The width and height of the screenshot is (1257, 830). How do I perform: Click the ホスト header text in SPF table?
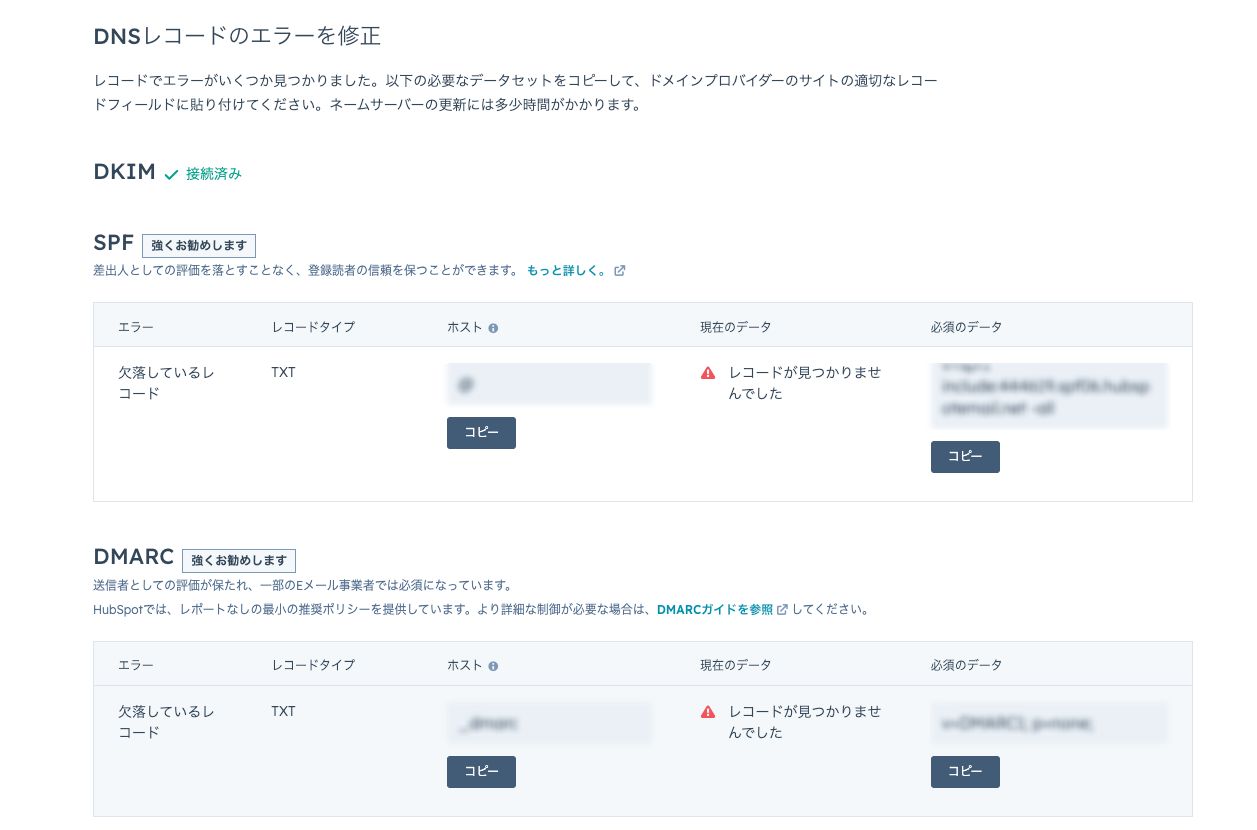(x=465, y=327)
